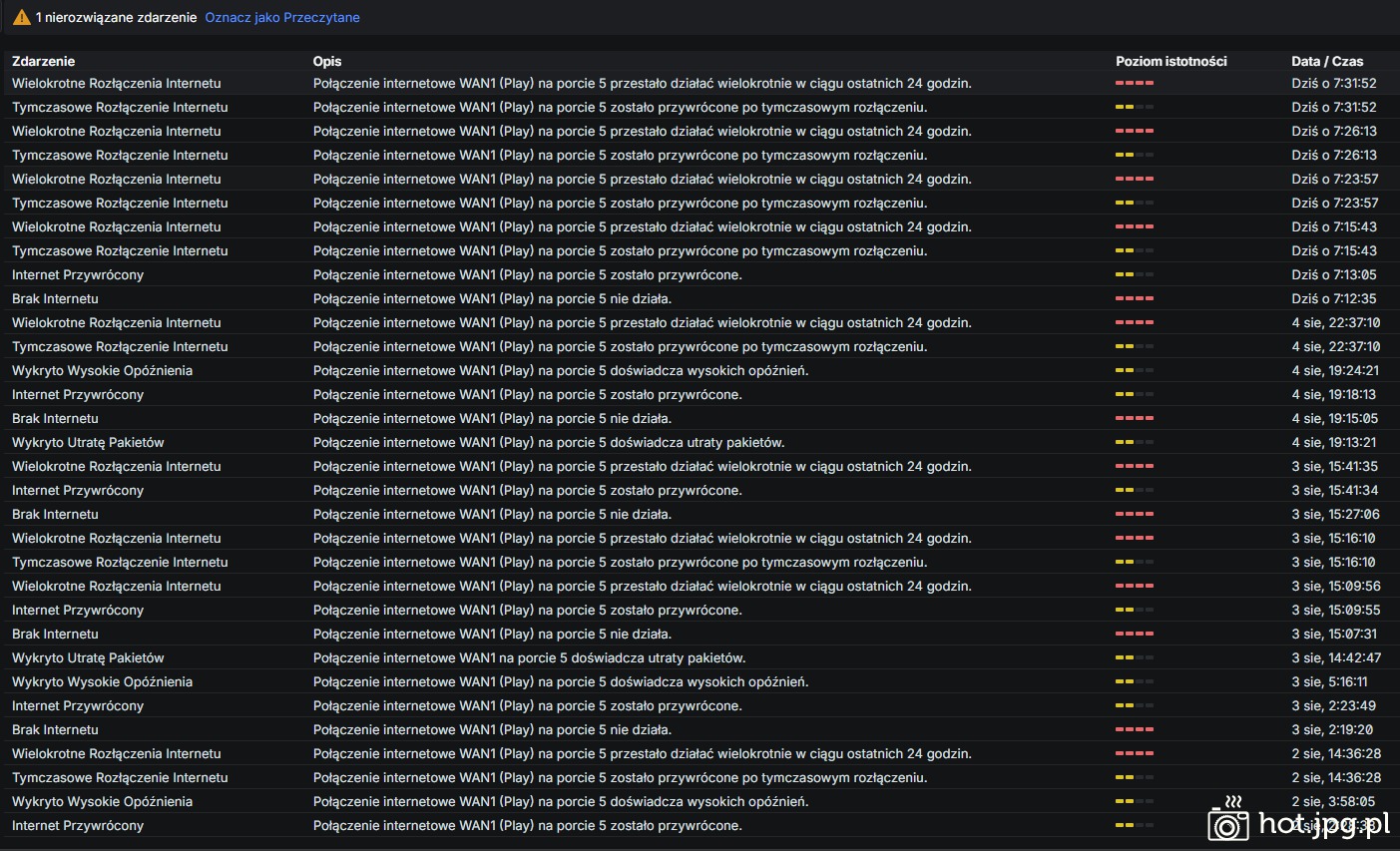This screenshot has height=851, width=1400.
Task: Click red severity bars in the 4 sie, 19:15:05 row
Action: tap(1135, 418)
